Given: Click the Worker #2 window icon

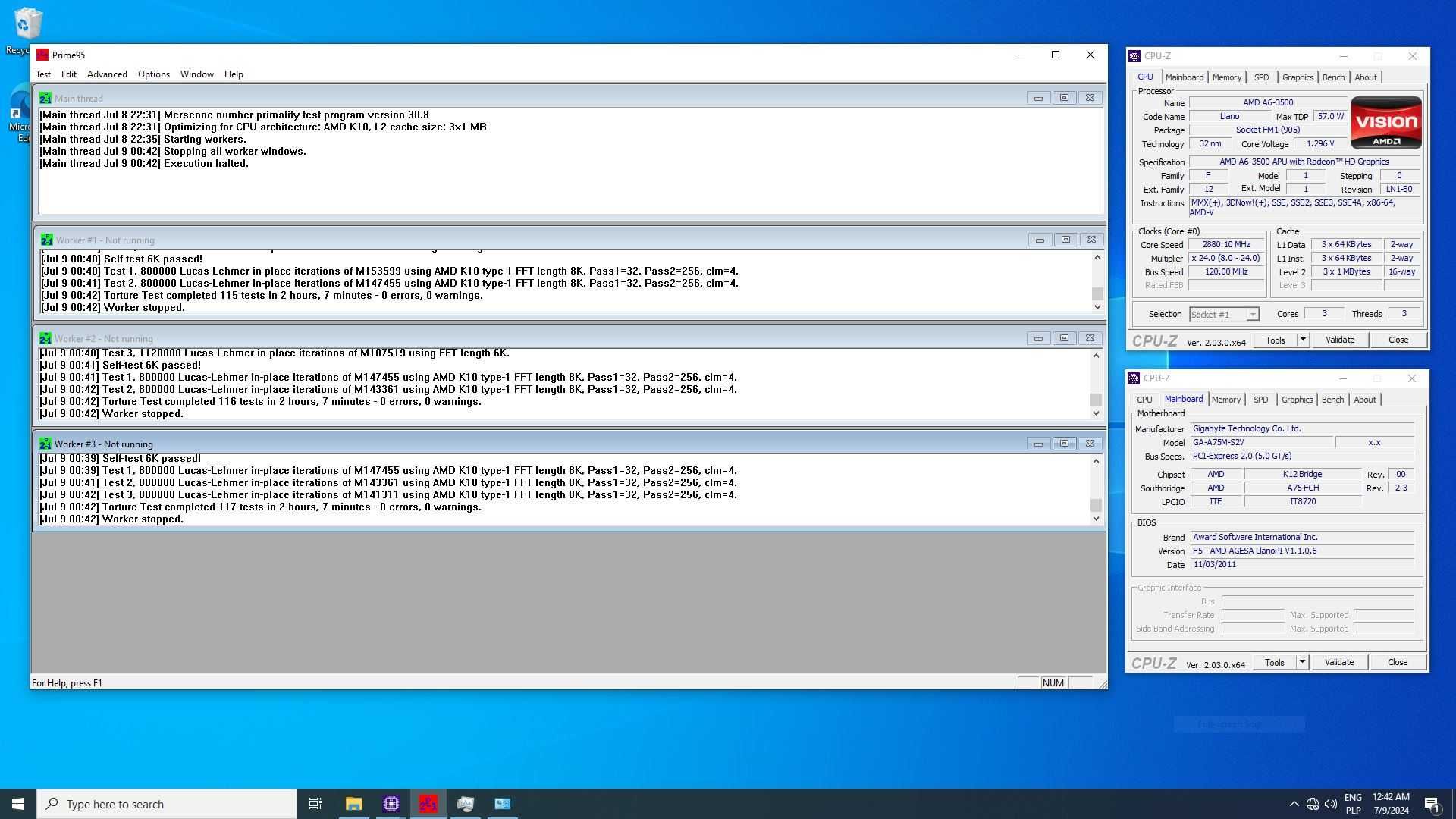Looking at the screenshot, I should [45, 338].
